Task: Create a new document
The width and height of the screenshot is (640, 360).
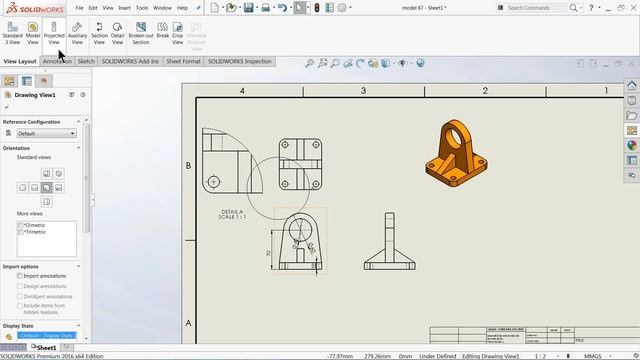Action: 215,7
